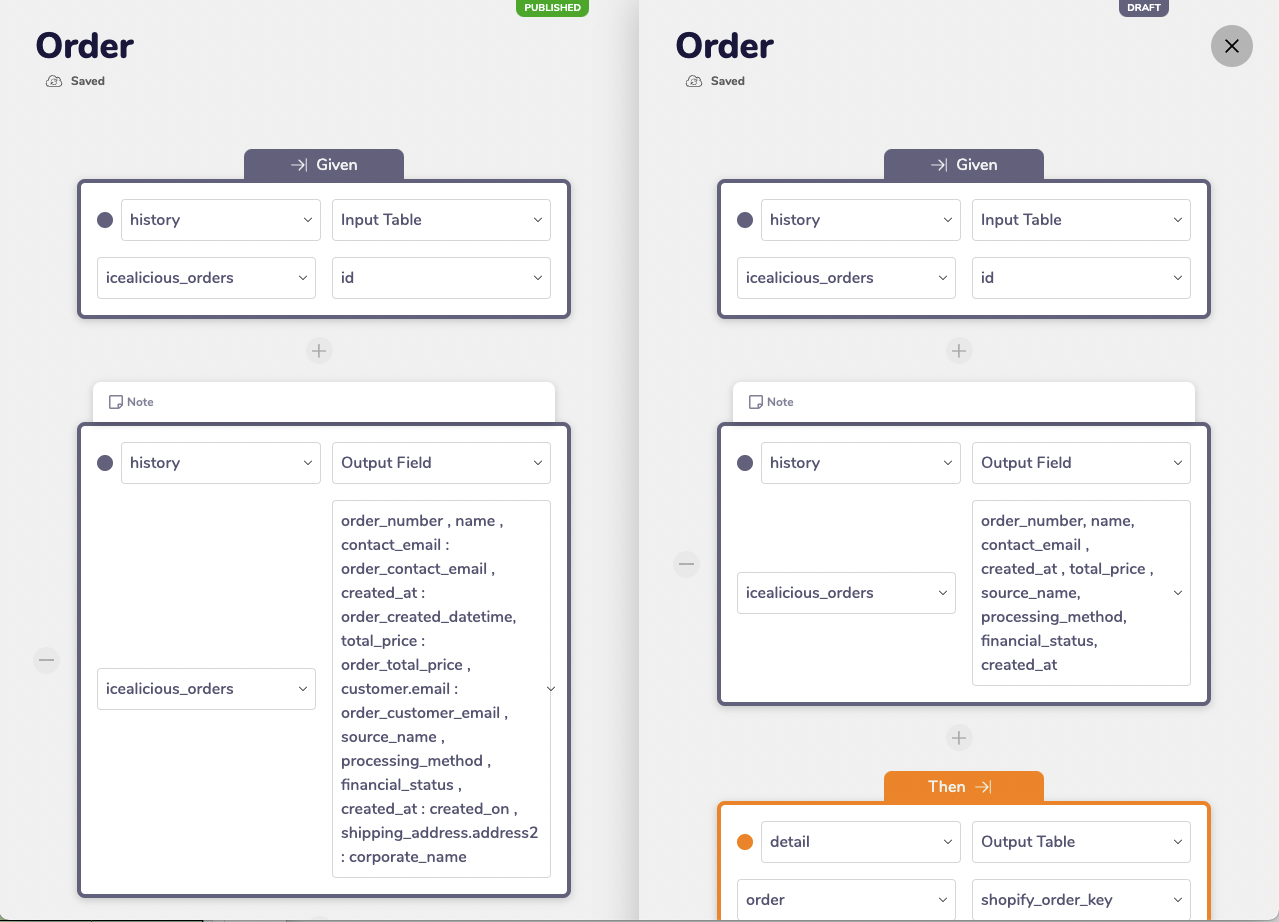This screenshot has width=1279, height=922.
Task: Open history dropdown in published Given block
Action: 220,220
